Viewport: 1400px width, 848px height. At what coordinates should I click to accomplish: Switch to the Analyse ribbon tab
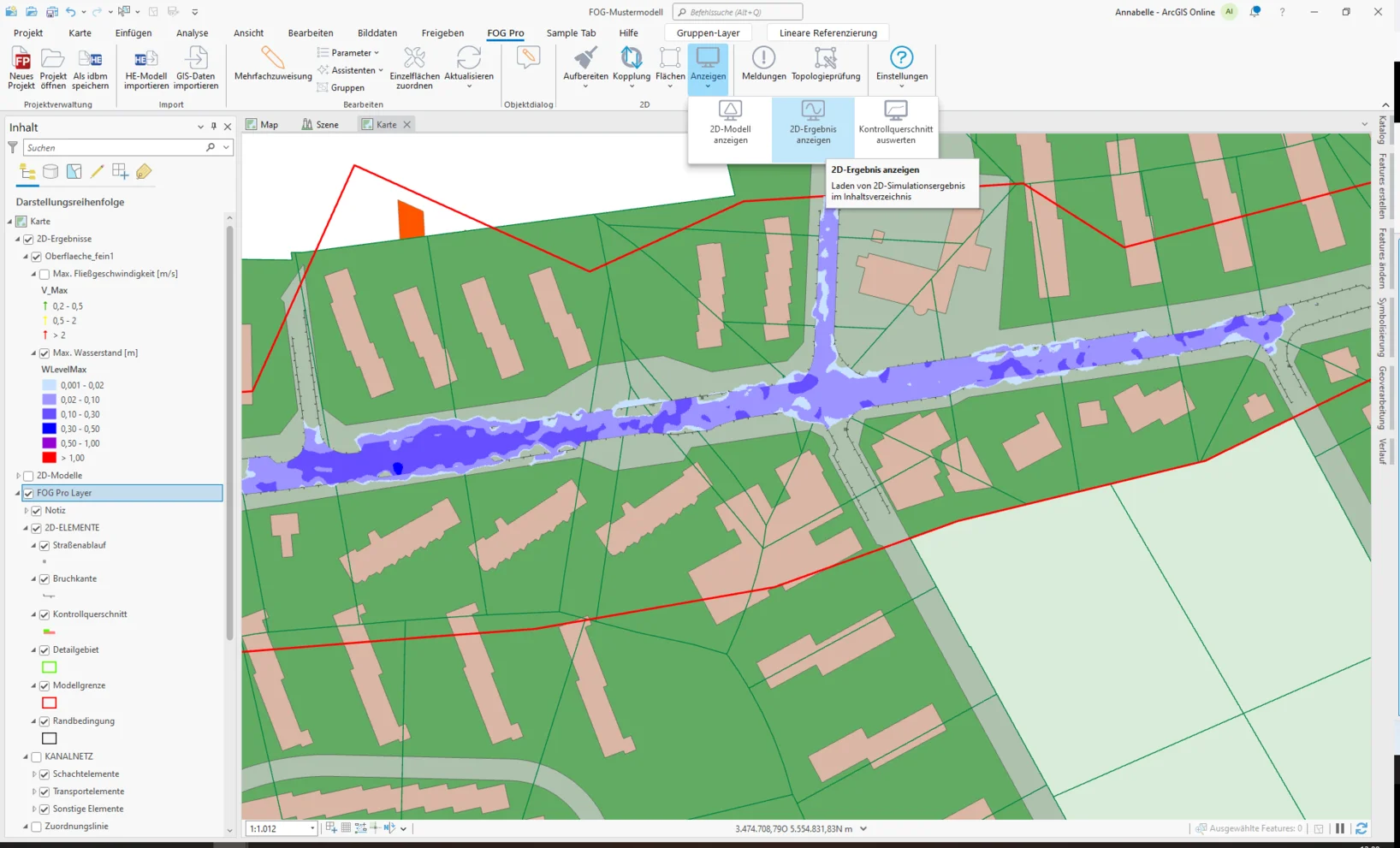(193, 33)
